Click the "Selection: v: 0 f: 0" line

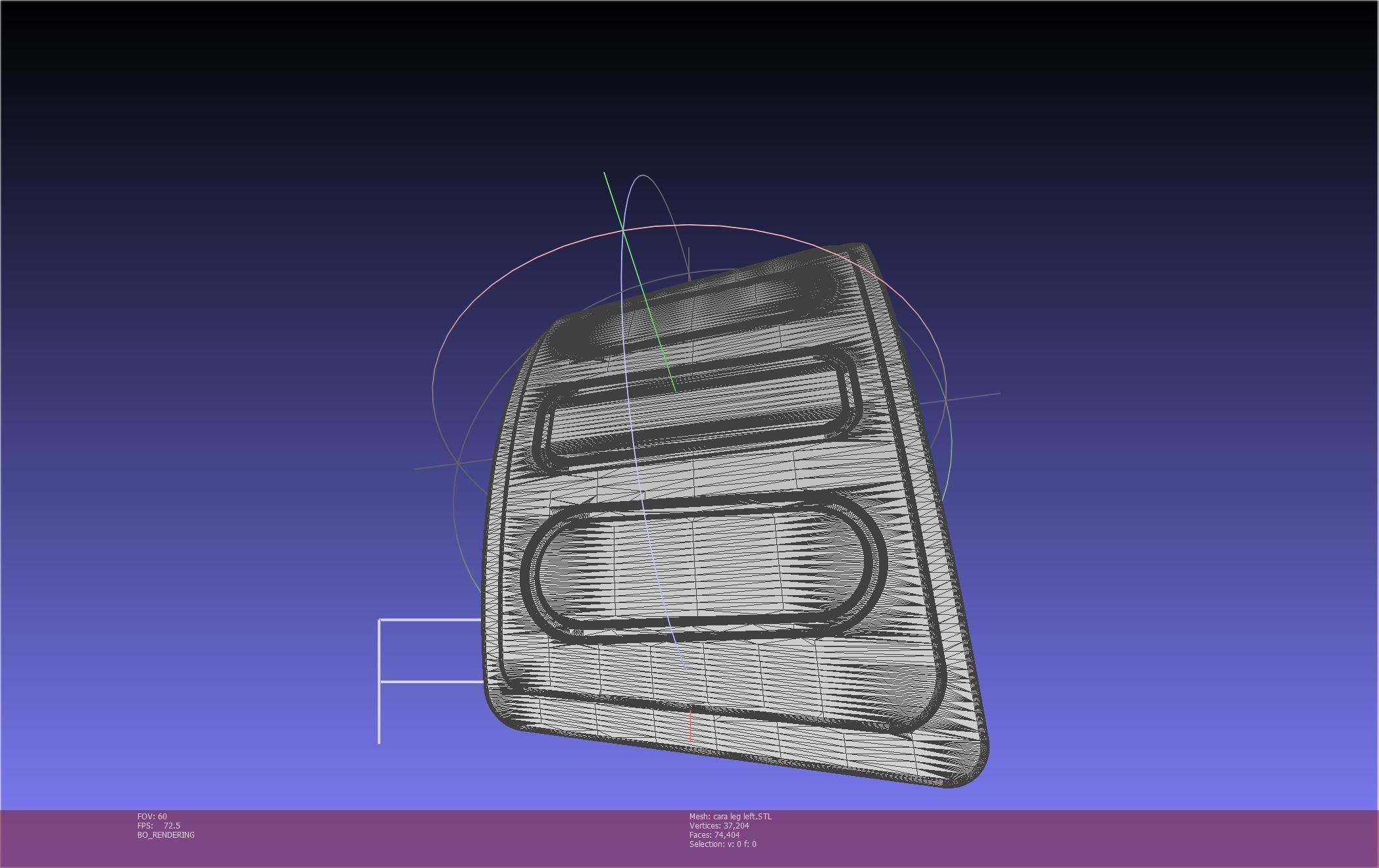tap(723, 844)
